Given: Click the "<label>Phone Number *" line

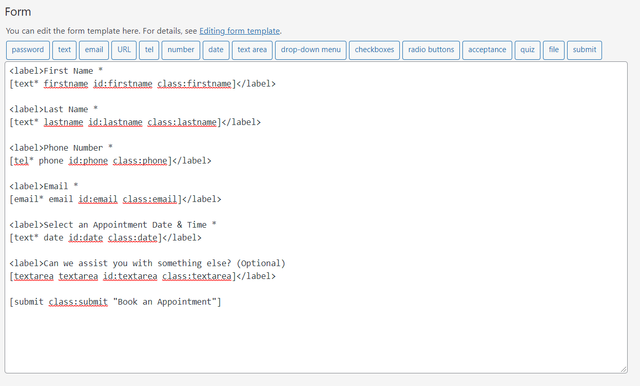Looking at the screenshot, I should click(61, 148).
